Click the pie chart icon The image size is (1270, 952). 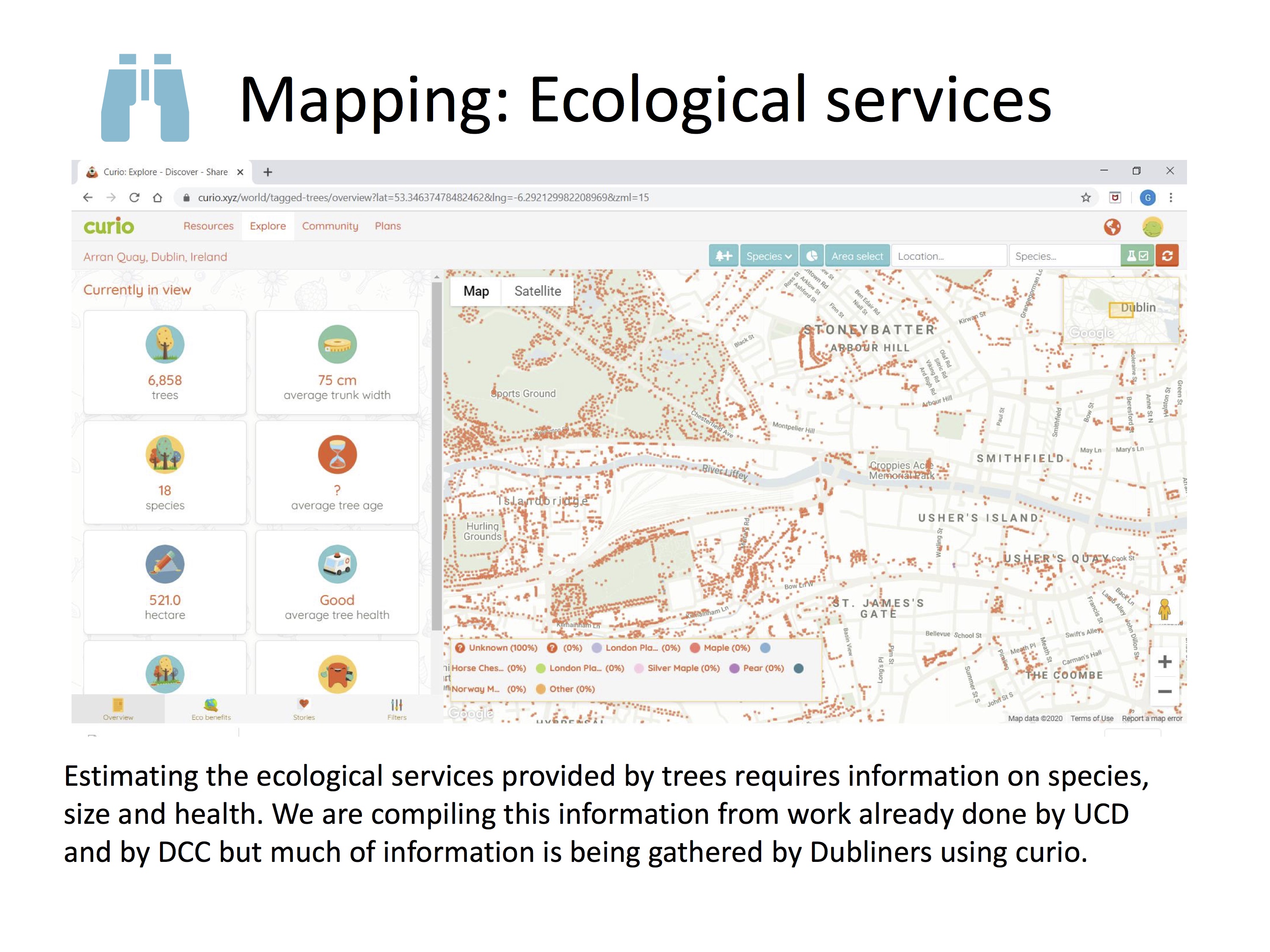(x=812, y=256)
